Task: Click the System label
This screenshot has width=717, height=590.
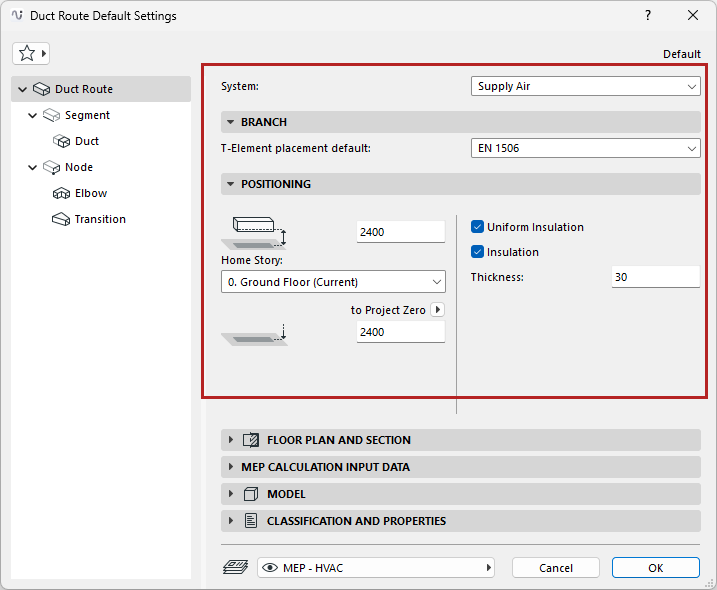Action: [240, 86]
